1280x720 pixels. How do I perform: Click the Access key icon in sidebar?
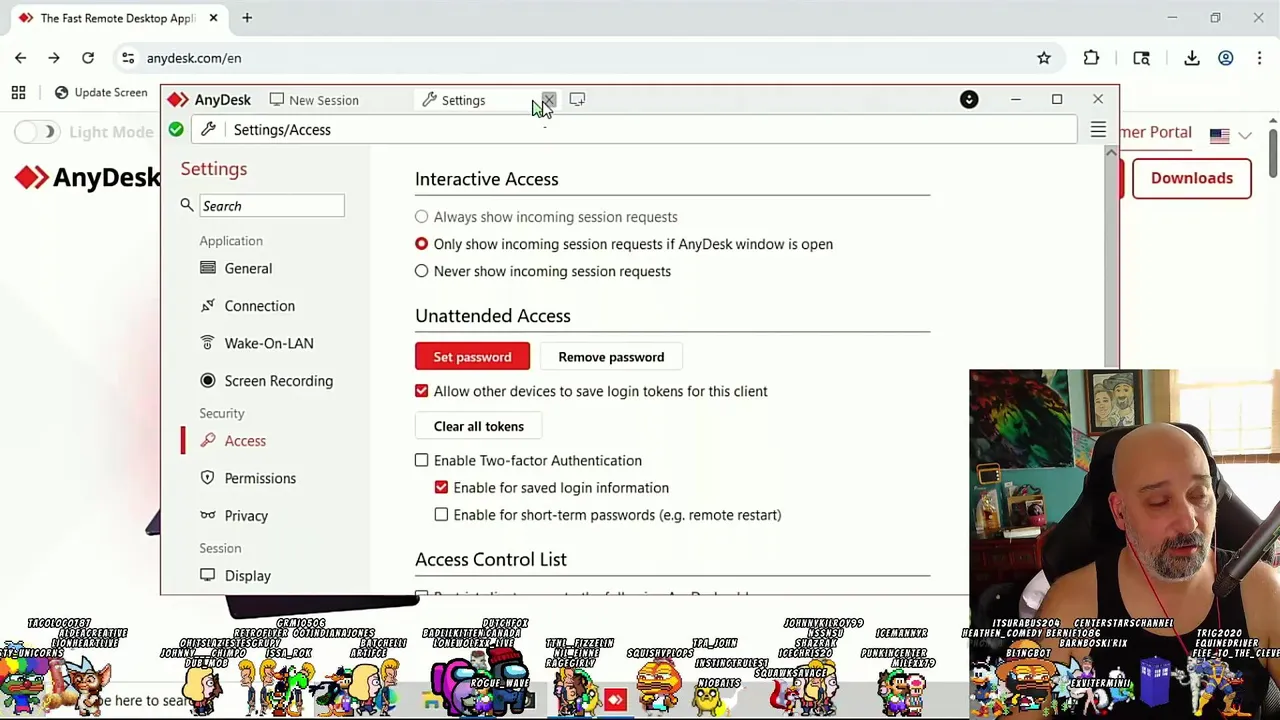[x=207, y=440]
